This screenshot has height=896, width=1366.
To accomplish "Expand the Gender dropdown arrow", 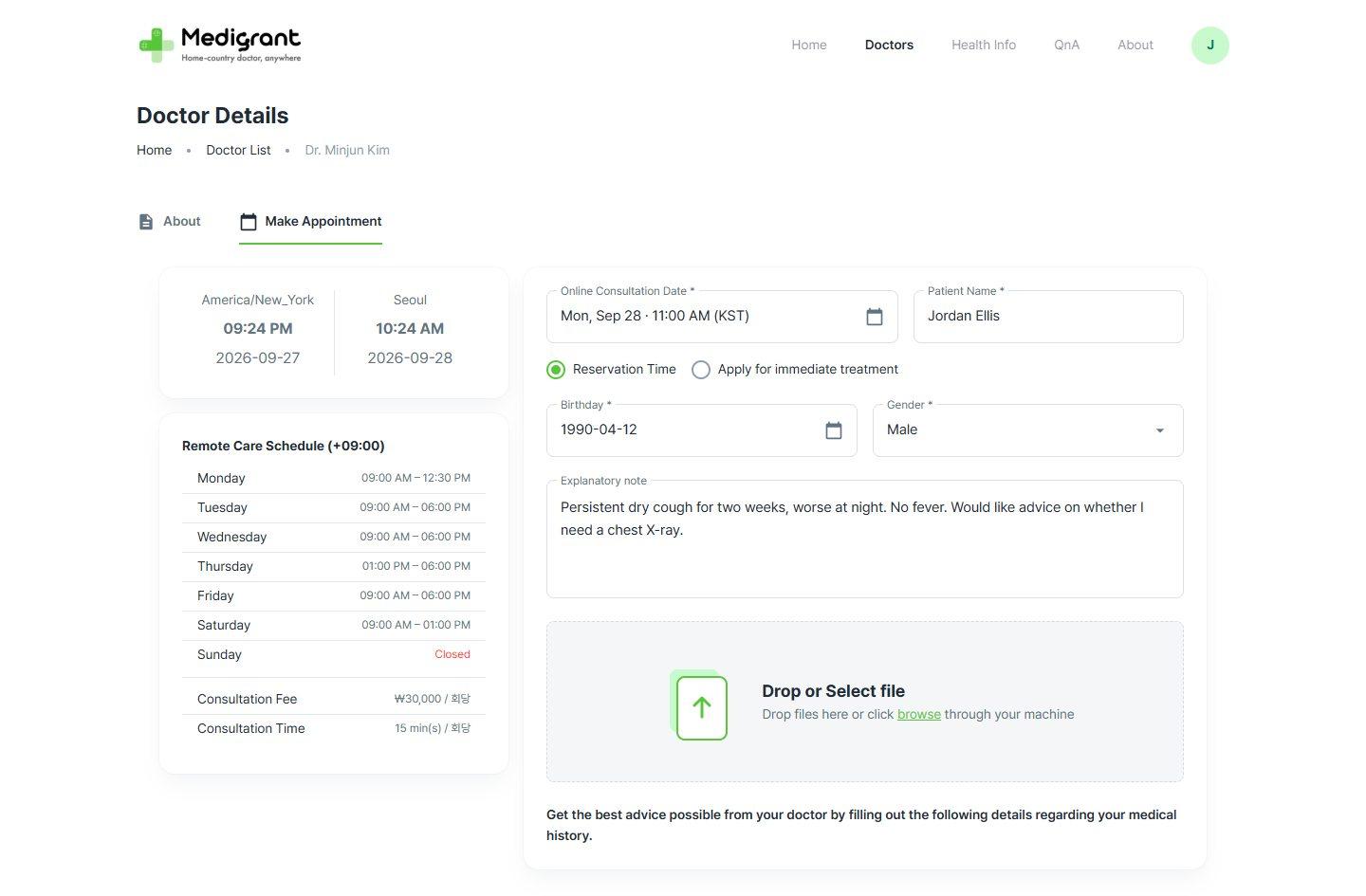I will pyautogui.click(x=1159, y=430).
